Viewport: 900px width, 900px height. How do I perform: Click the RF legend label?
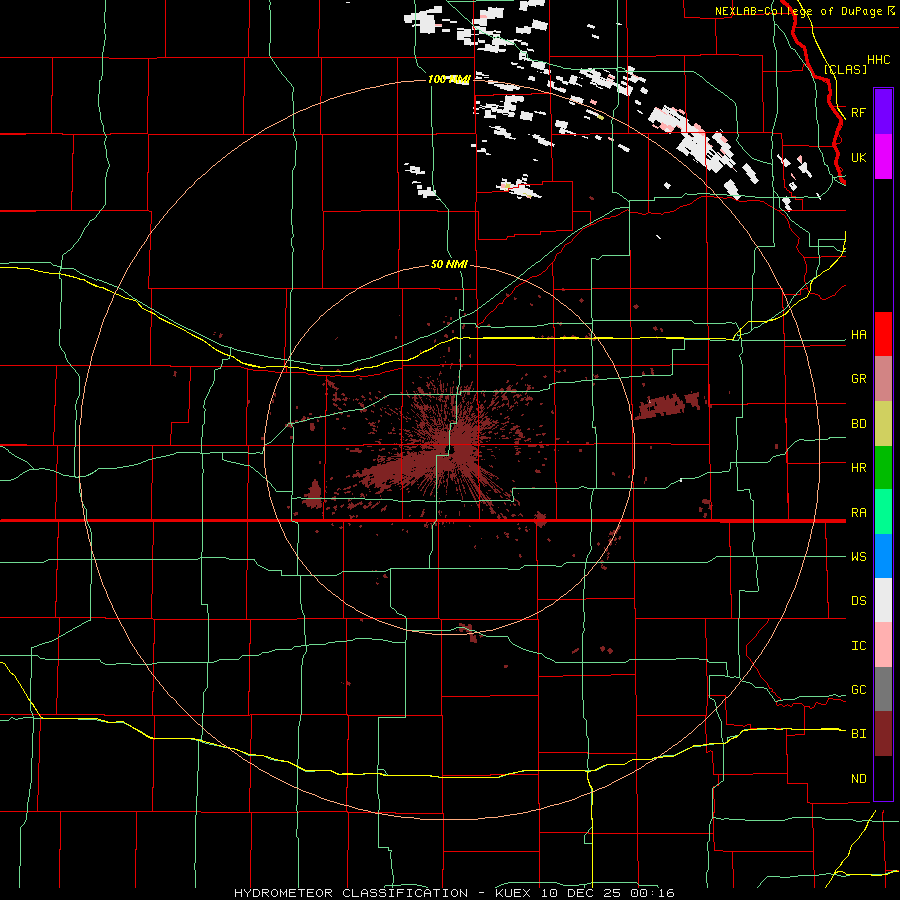(858, 112)
